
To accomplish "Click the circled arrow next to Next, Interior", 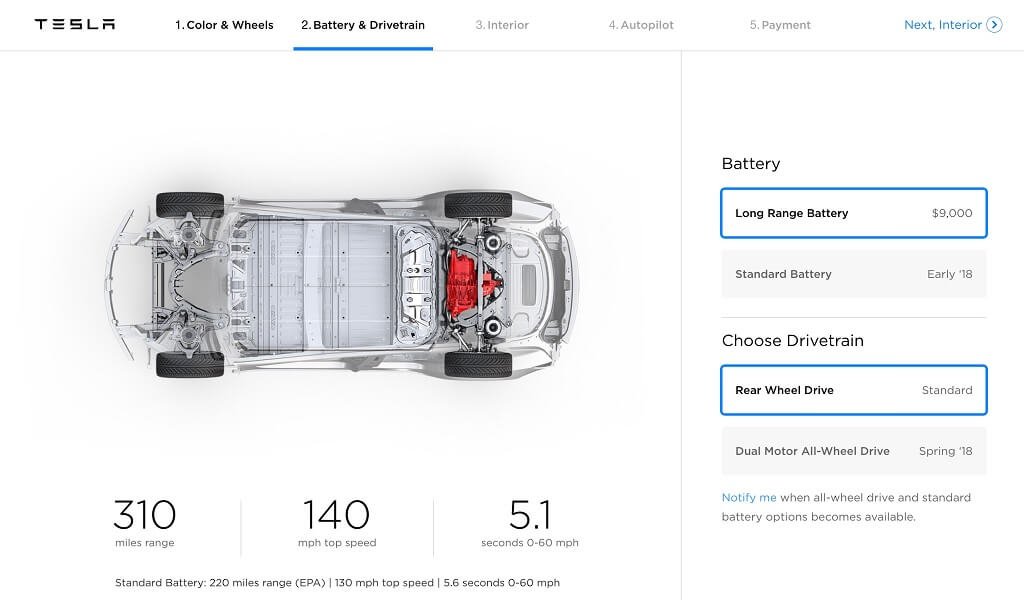I will 994,25.
